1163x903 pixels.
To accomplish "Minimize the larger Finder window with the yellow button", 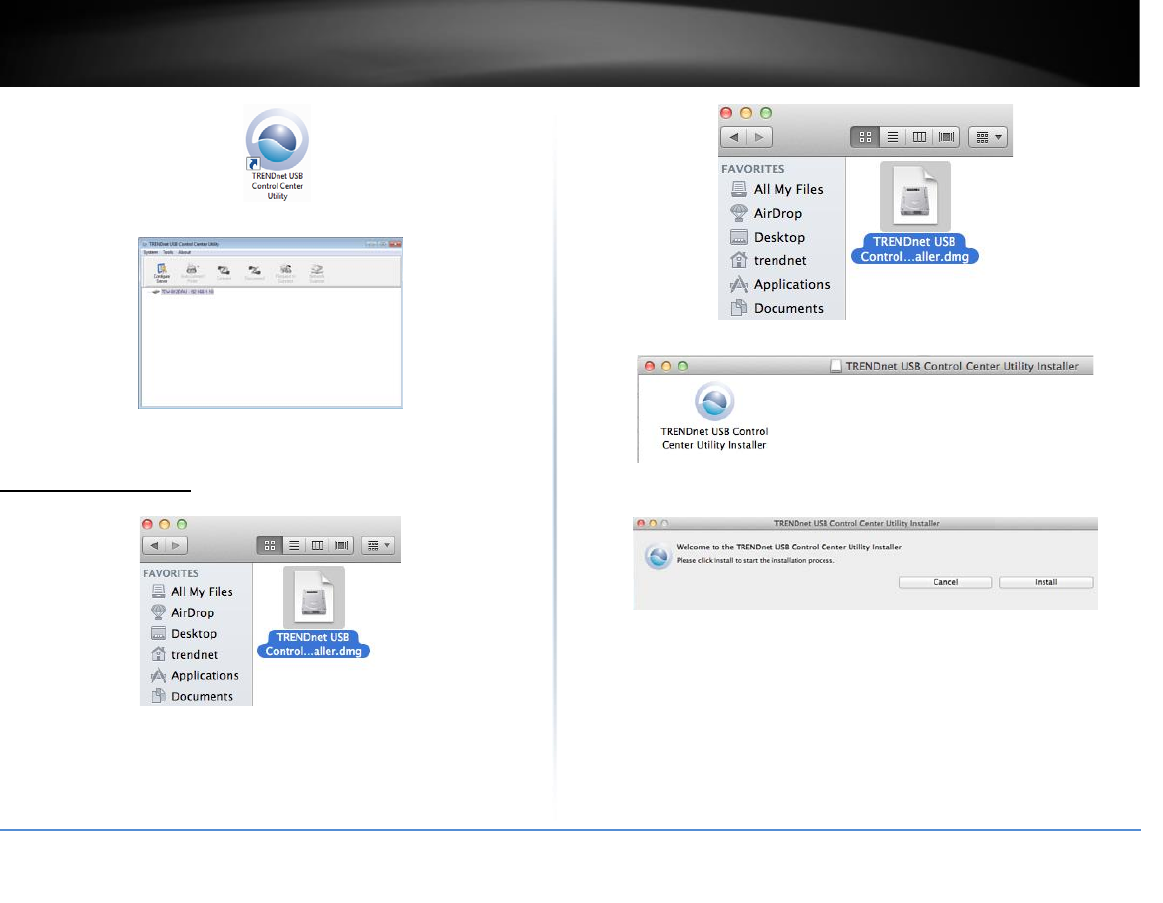I will tap(746, 113).
